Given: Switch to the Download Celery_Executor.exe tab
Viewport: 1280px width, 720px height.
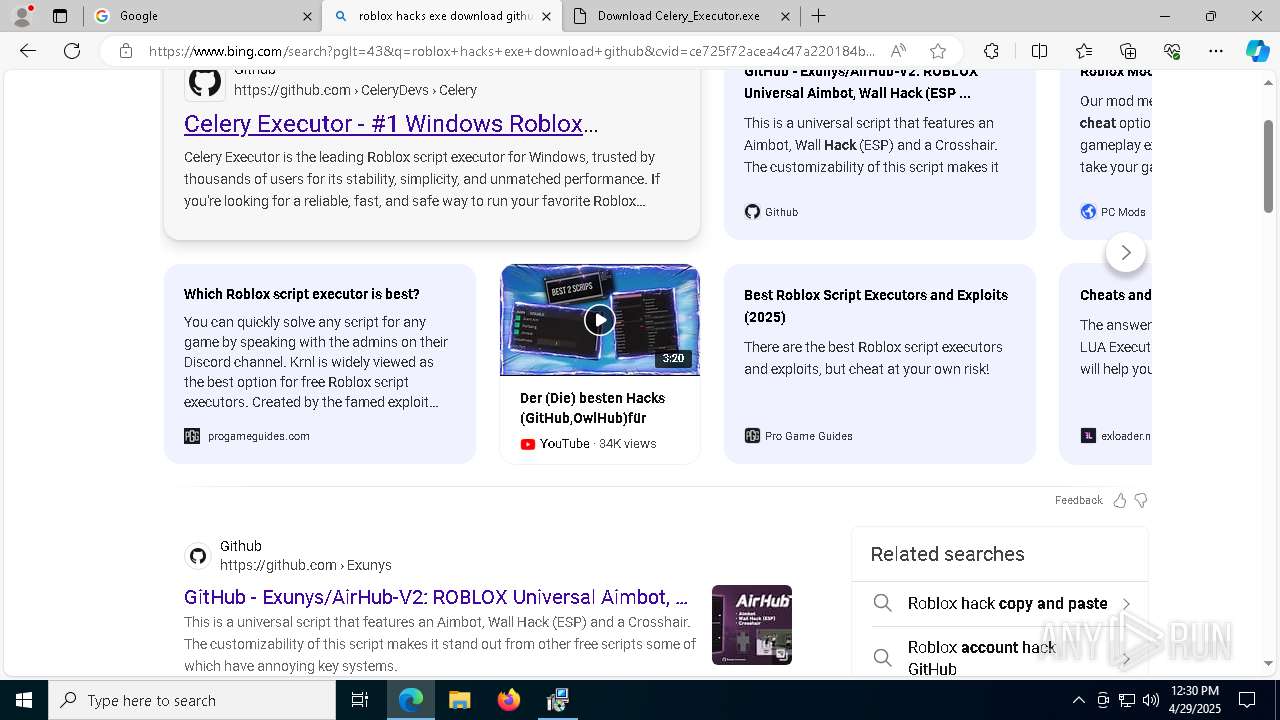Looking at the screenshot, I should click(680, 16).
